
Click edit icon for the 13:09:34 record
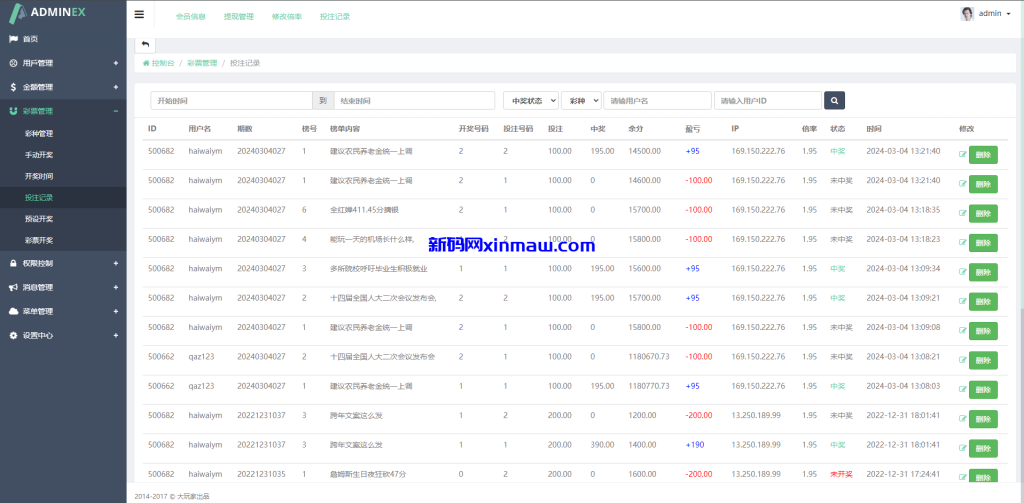tap(962, 272)
